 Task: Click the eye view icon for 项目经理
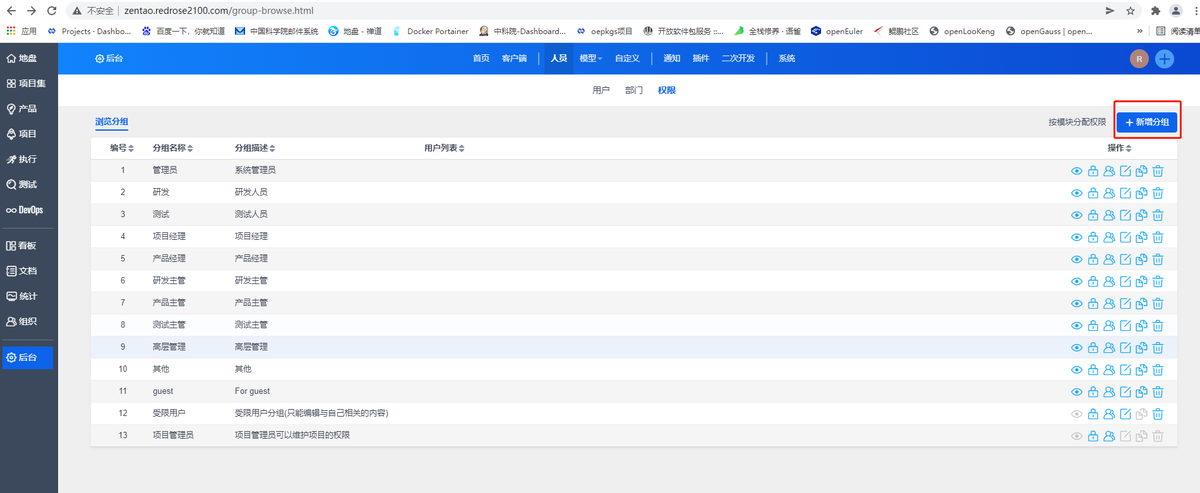[1077, 237]
